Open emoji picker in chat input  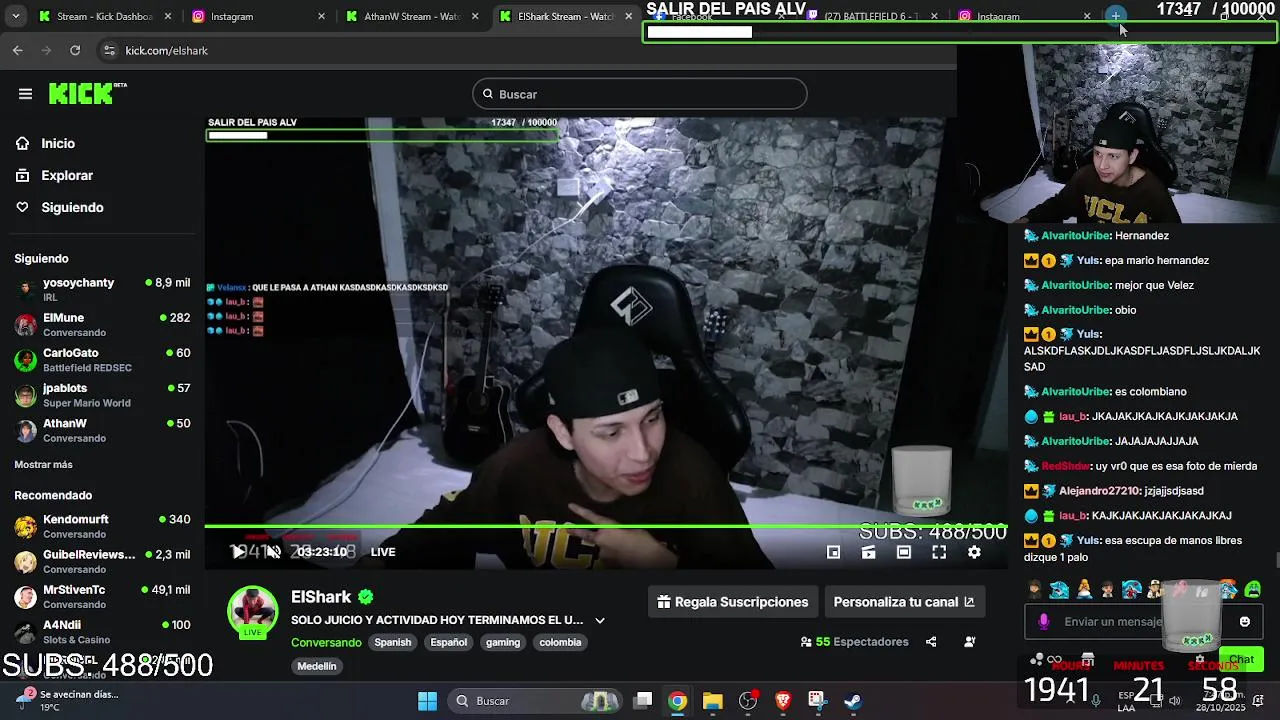coord(1244,621)
